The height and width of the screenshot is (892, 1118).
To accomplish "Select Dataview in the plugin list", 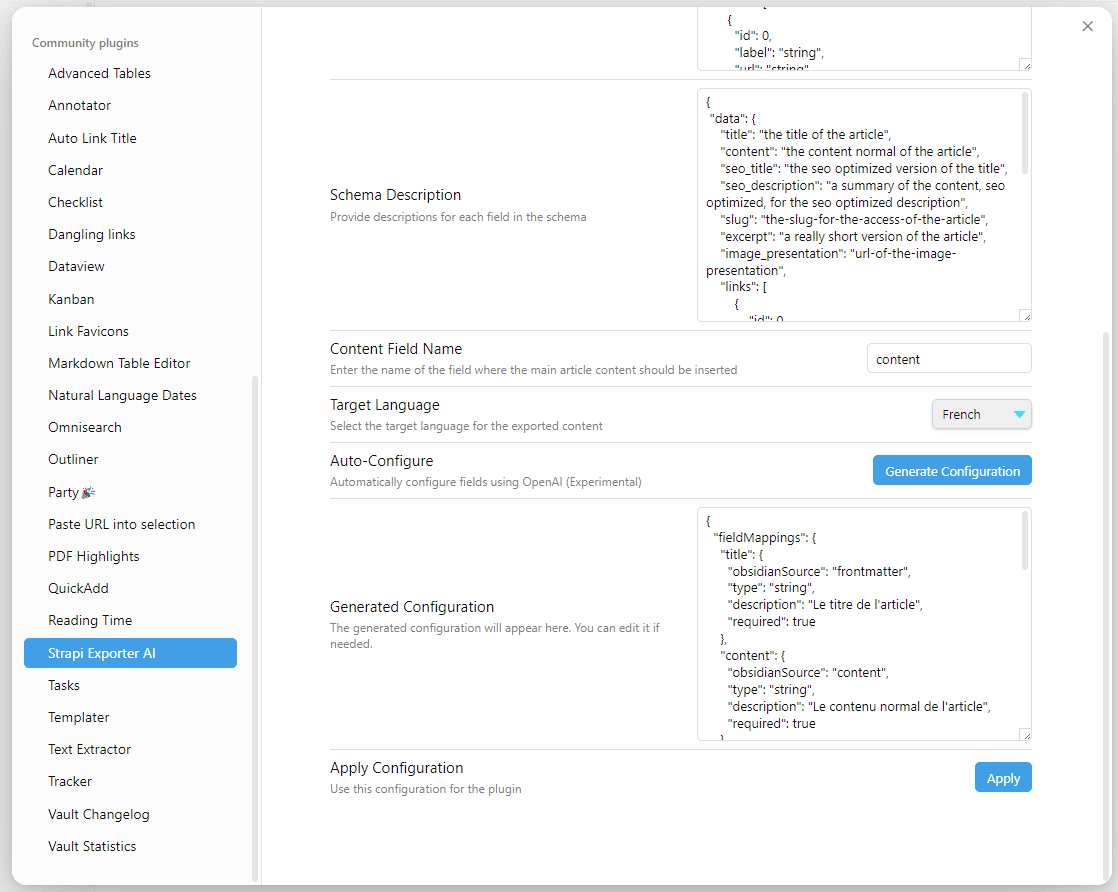I will coord(76,266).
